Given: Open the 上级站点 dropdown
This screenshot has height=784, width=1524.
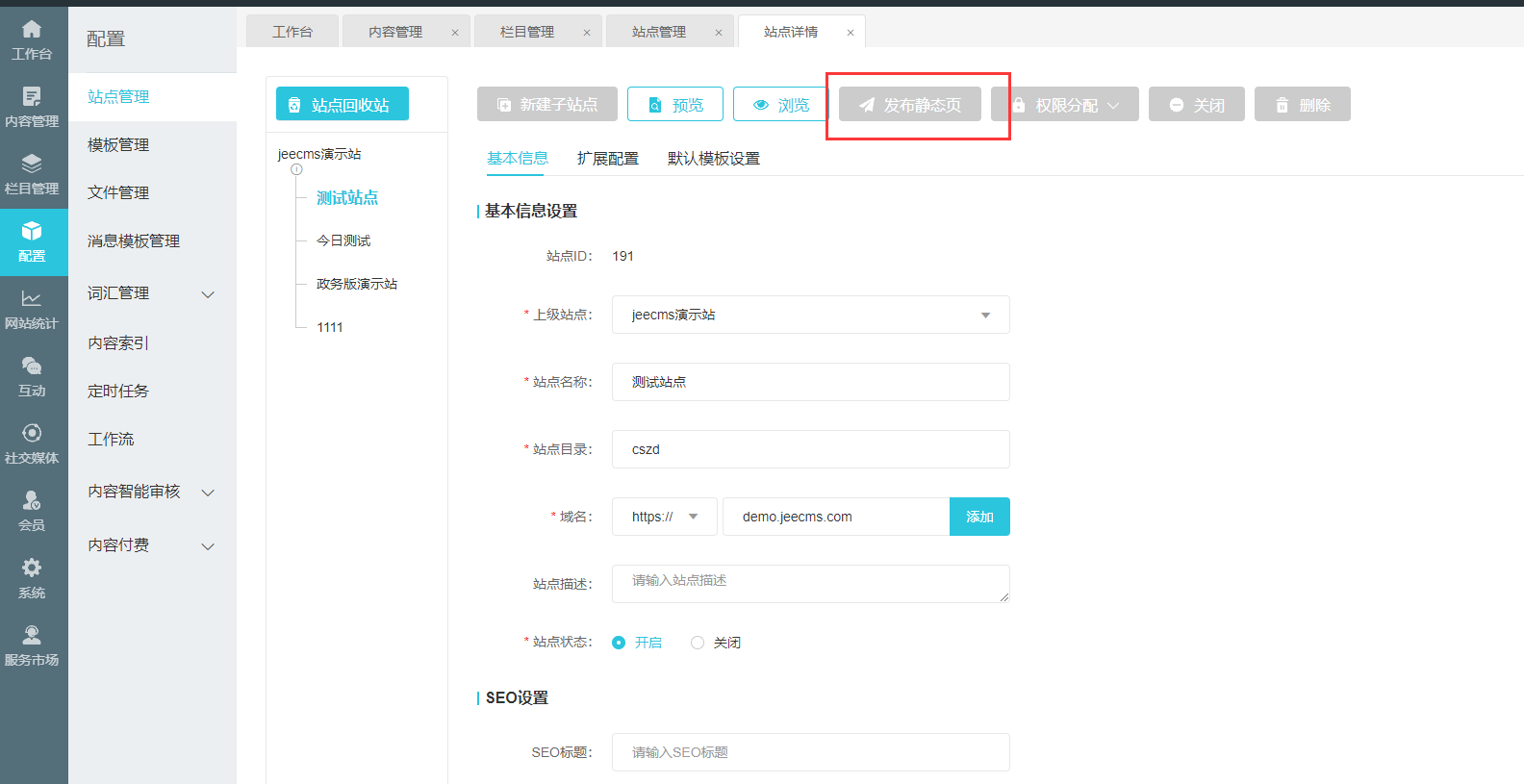Looking at the screenshot, I should point(810,315).
